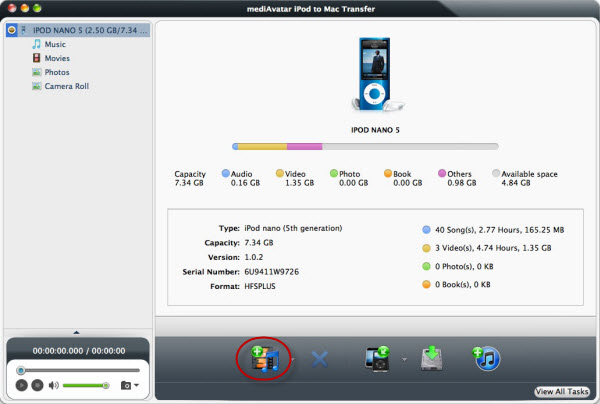Click the Music note icon in sidebar
Viewport: 600px width, 404px height.
click(x=36, y=44)
